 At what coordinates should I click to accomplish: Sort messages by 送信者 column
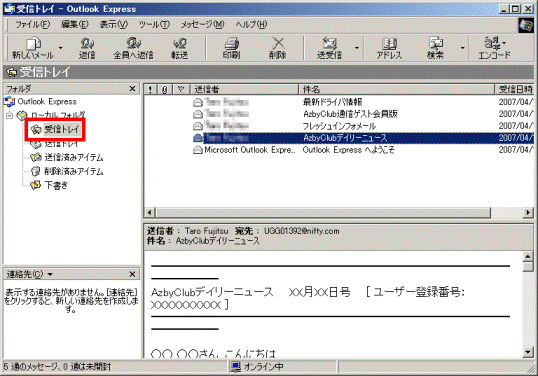tap(244, 90)
